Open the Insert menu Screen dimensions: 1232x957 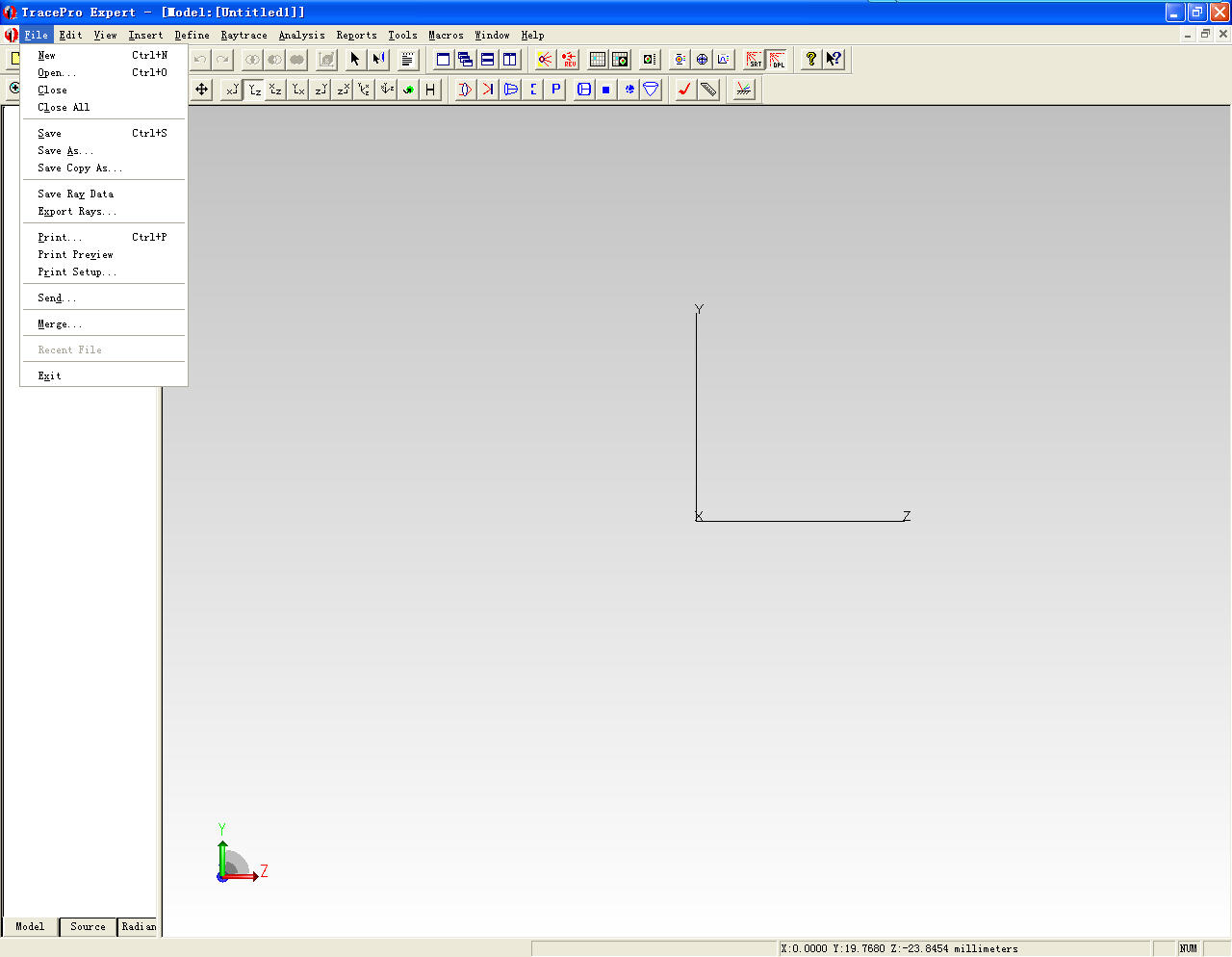146,35
